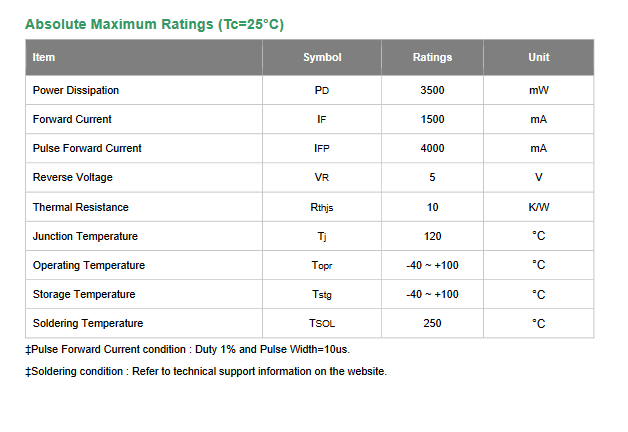Click the Storage Temperature range value
The width and height of the screenshot is (628, 432).
pos(432,294)
